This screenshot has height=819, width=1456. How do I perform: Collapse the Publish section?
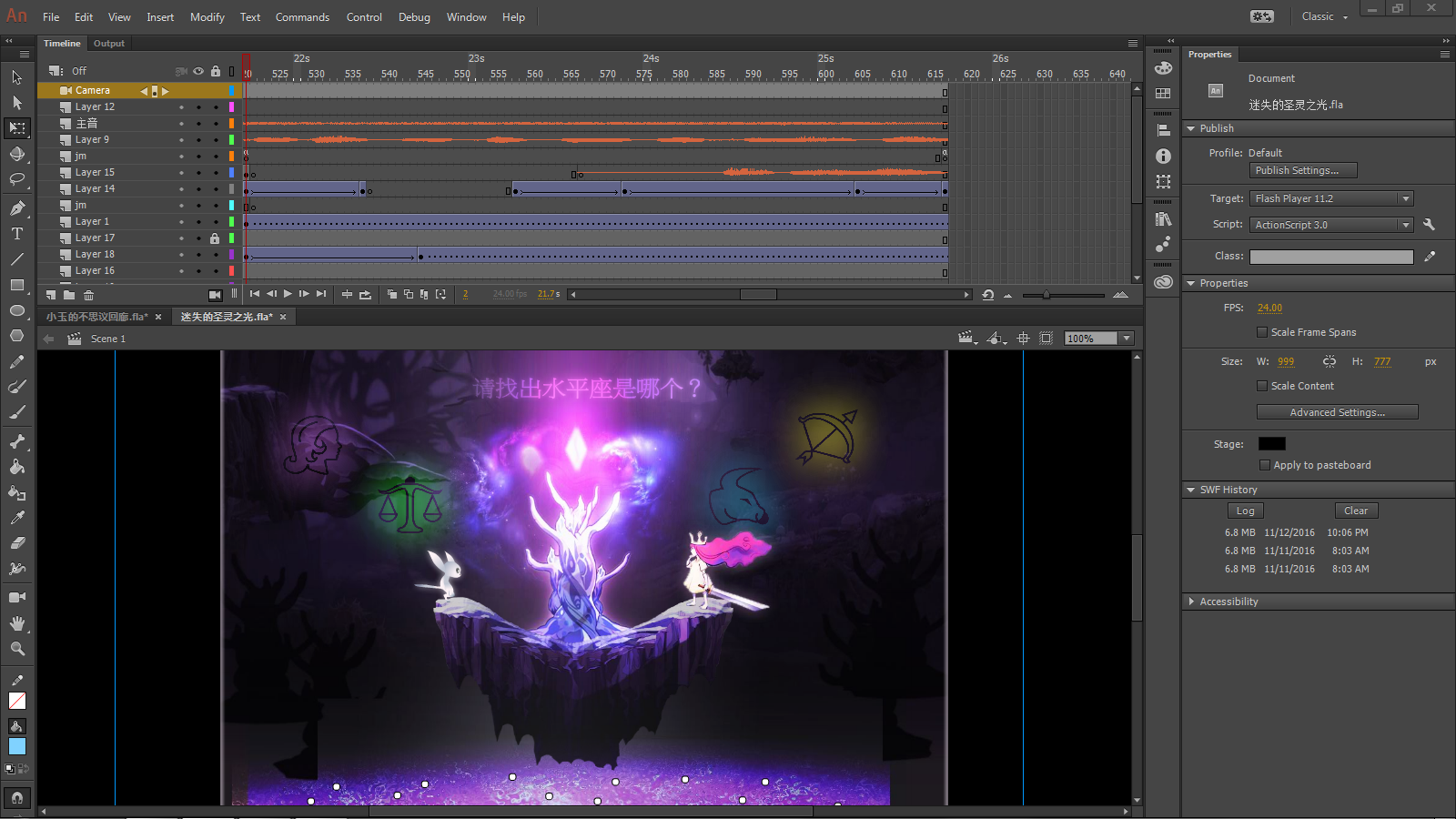click(1190, 129)
